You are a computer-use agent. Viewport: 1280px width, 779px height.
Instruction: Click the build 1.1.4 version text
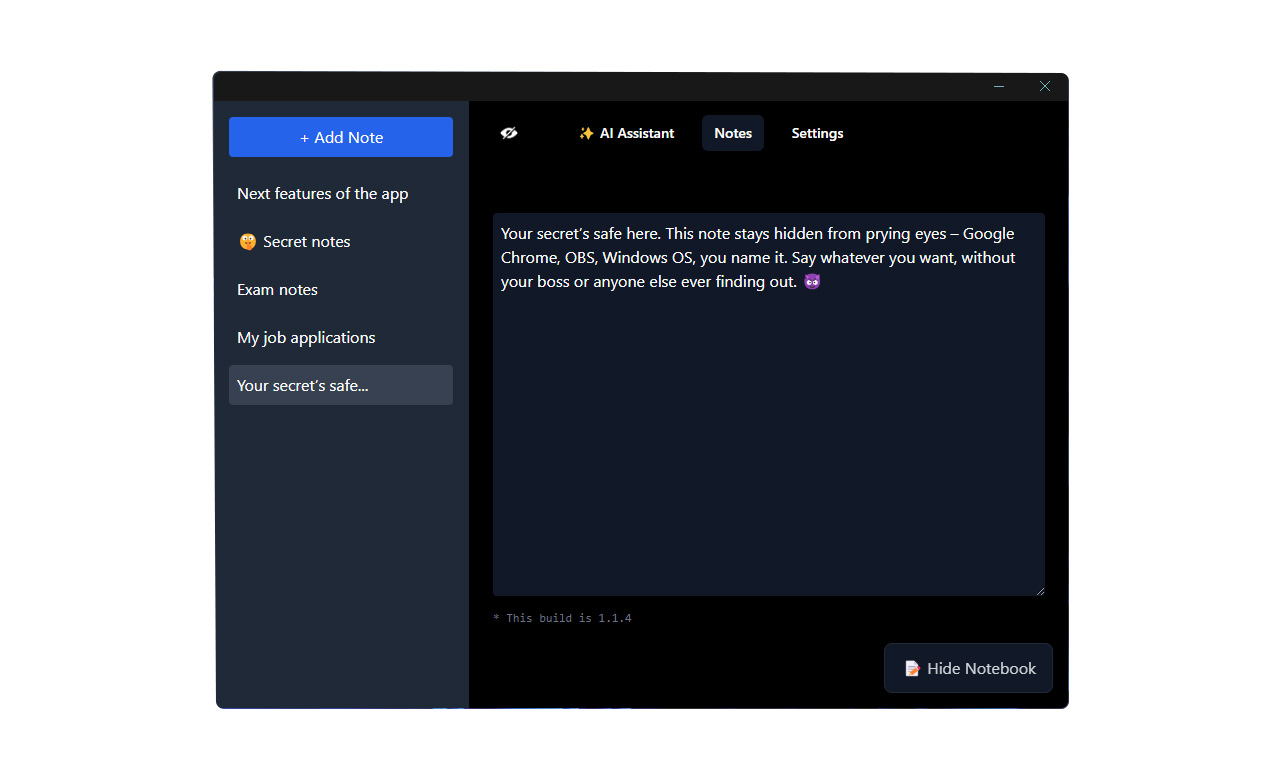[x=563, y=618]
